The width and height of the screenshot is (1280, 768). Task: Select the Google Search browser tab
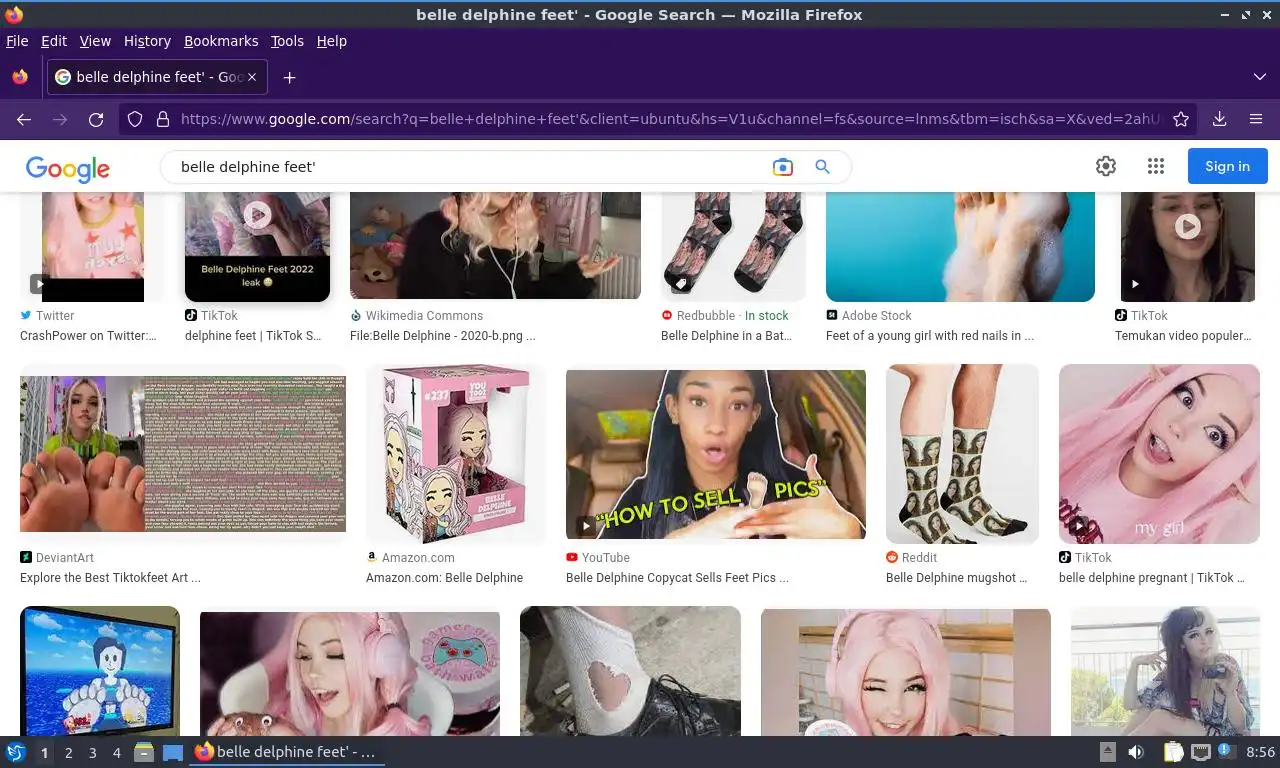click(157, 77)
